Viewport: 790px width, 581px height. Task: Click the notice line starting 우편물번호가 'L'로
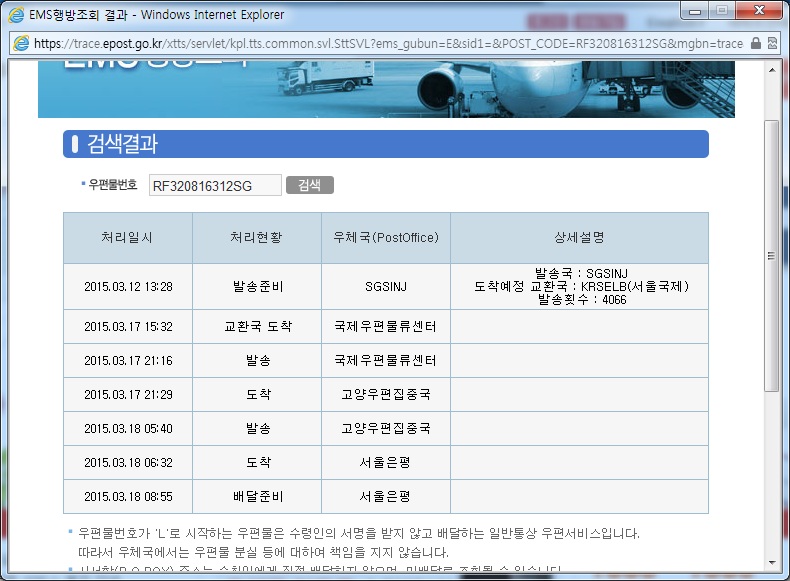(x=359, y=533)
